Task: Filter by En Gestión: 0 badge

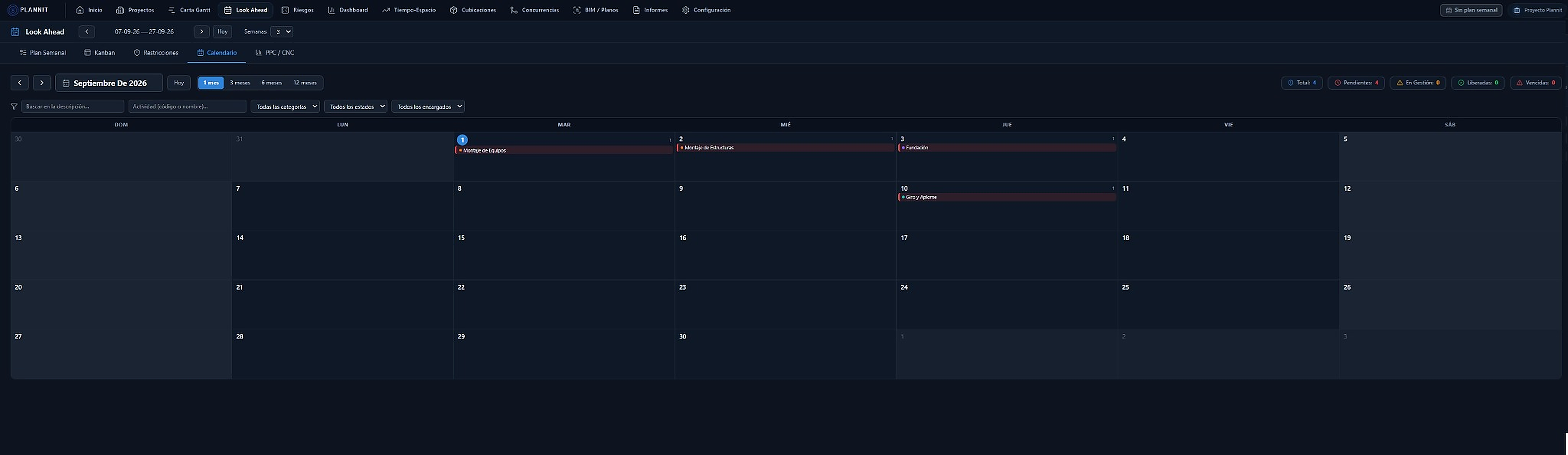Action: tap(1418, 83)
